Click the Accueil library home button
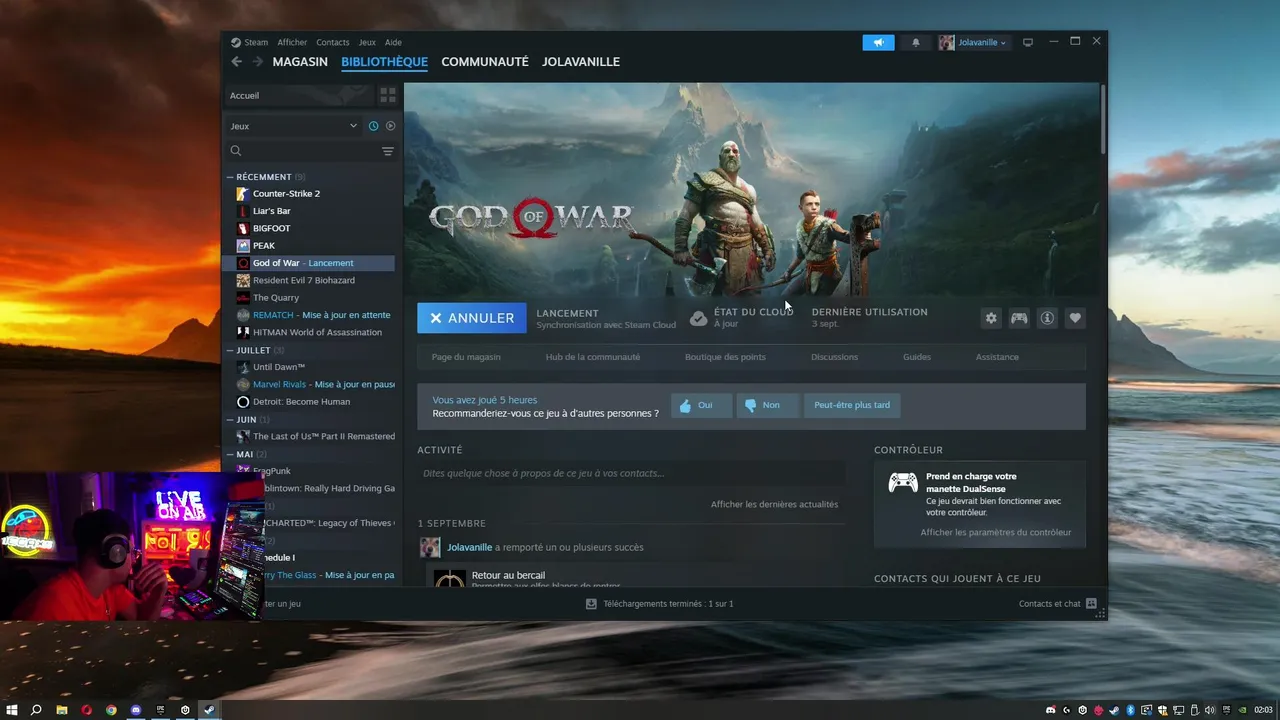Image resolution: width=1280 pixels, height=720 pixels. (298, 95)
